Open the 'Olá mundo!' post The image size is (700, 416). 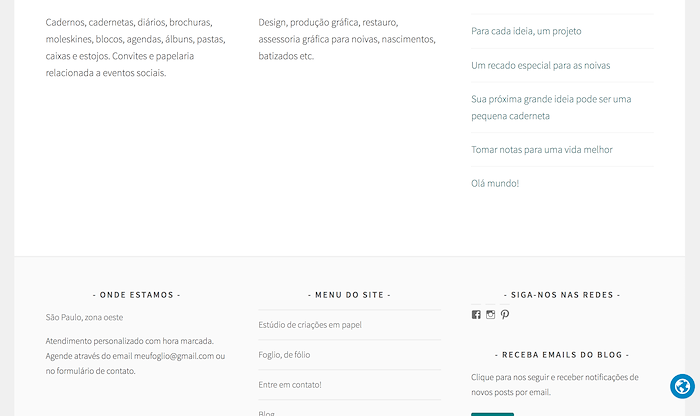[x=495, y=183]
